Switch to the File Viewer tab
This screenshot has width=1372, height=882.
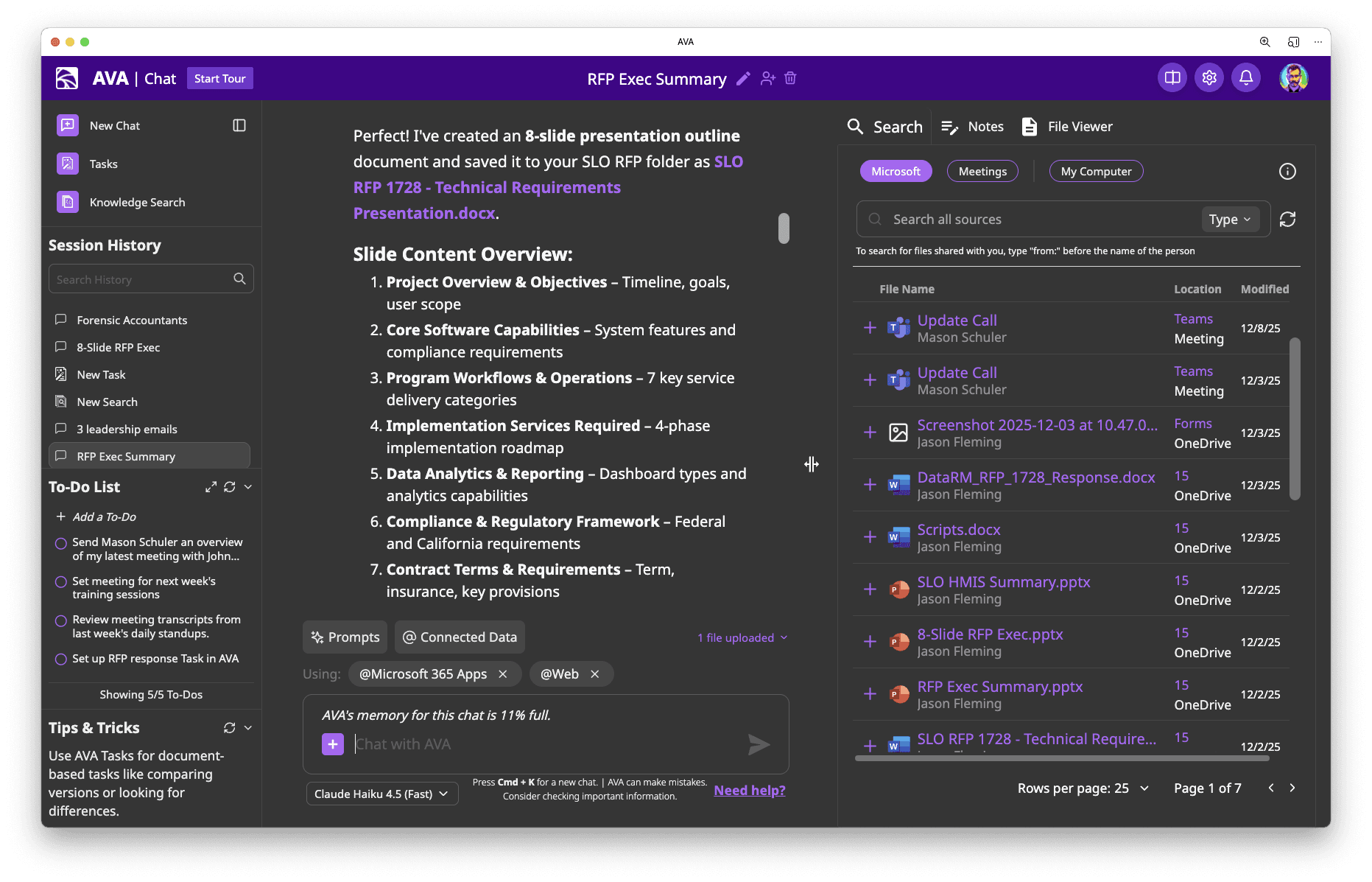[1067, 127]
